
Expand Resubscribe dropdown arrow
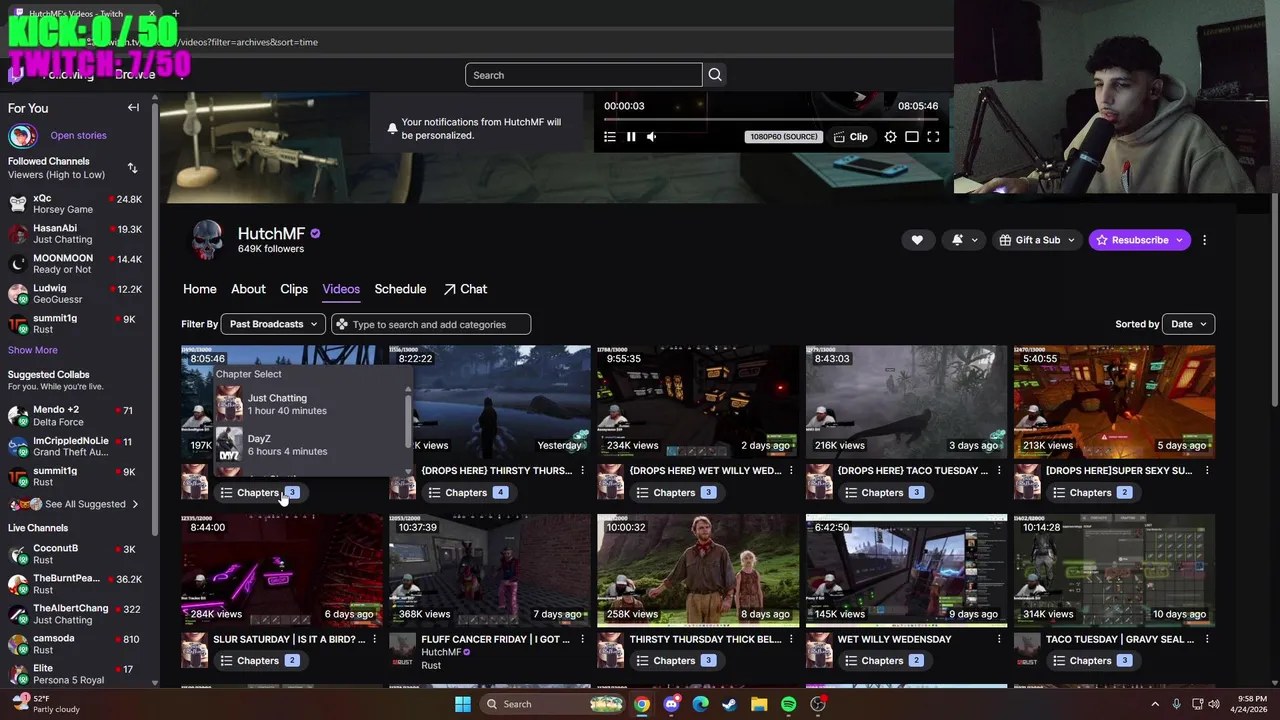(1180, 240)
